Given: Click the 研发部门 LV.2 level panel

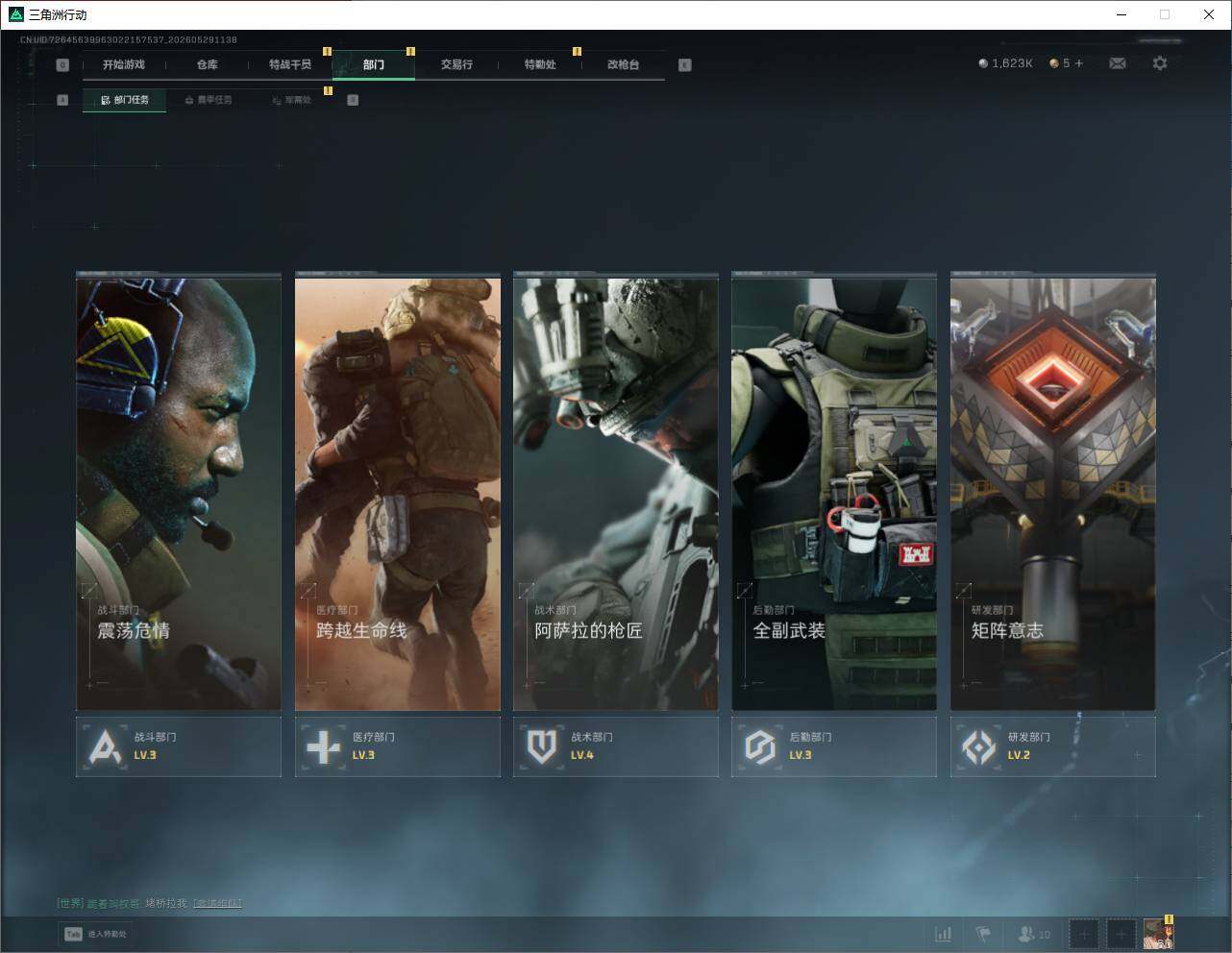Looking at the screenshot, I should click(1053, 746).
